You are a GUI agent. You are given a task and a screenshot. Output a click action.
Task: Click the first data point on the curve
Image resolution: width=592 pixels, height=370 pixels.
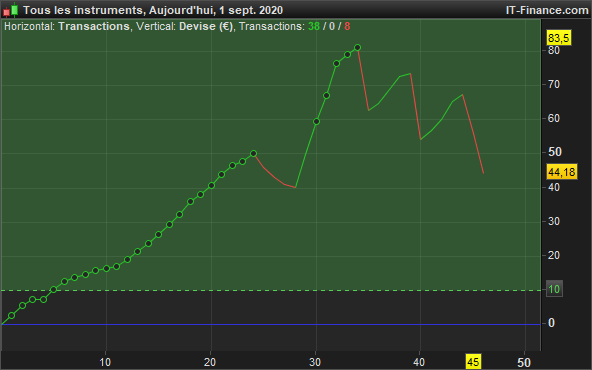(x=11, y=315)
